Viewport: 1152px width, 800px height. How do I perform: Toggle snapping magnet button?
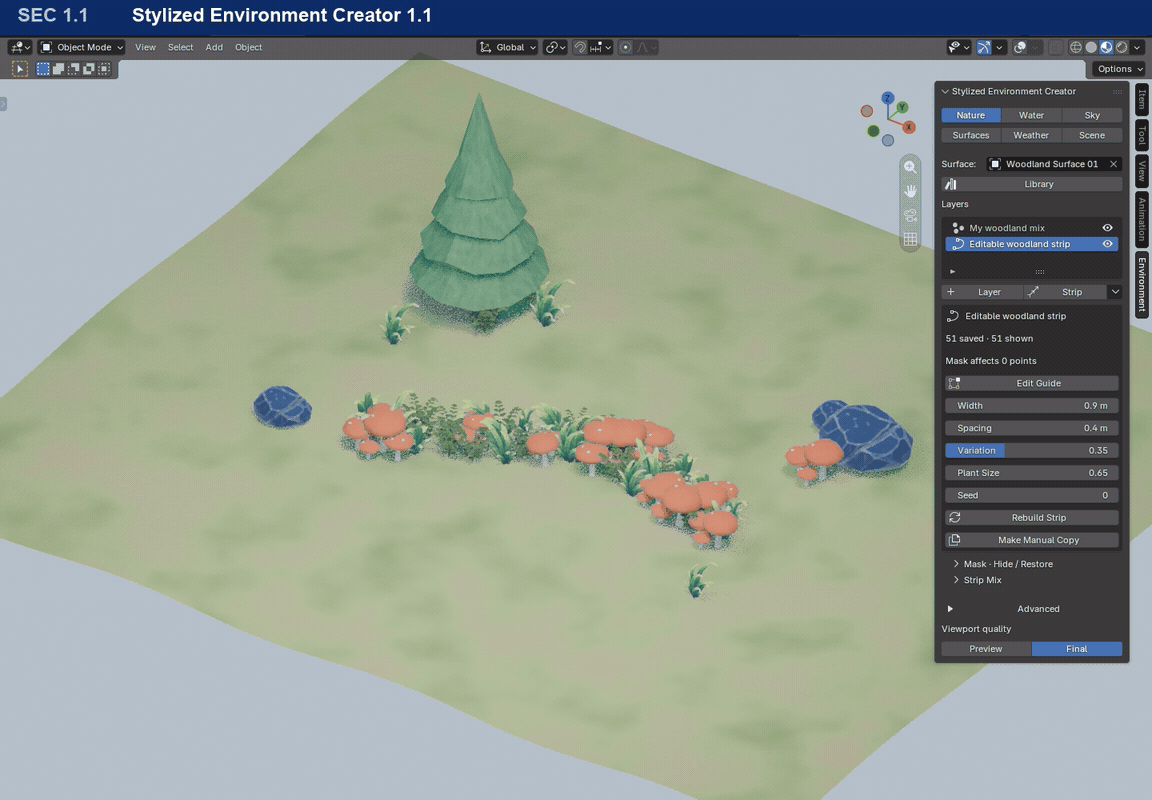click(580, 47)
